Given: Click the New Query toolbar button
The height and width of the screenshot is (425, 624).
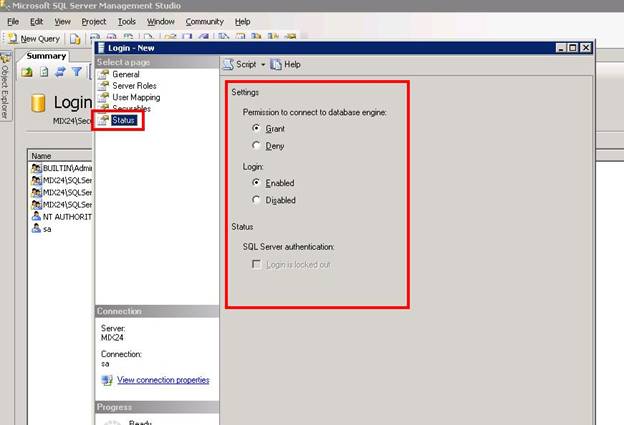Looking at the screenshot, I should (x=34, y=39).
